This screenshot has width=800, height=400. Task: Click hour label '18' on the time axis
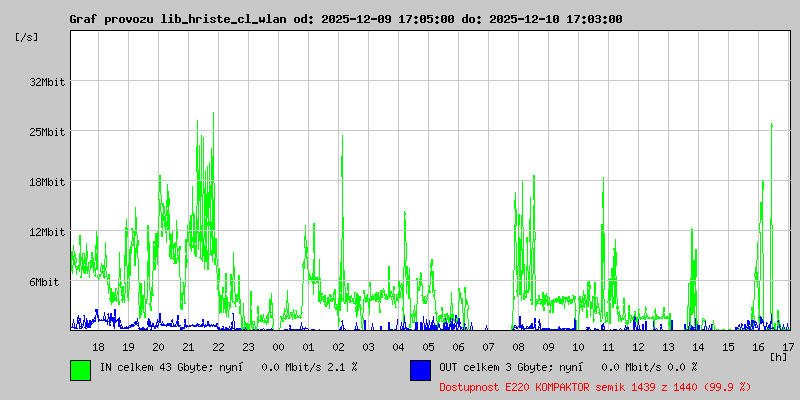pyautogui.click(x=98, y=347)
